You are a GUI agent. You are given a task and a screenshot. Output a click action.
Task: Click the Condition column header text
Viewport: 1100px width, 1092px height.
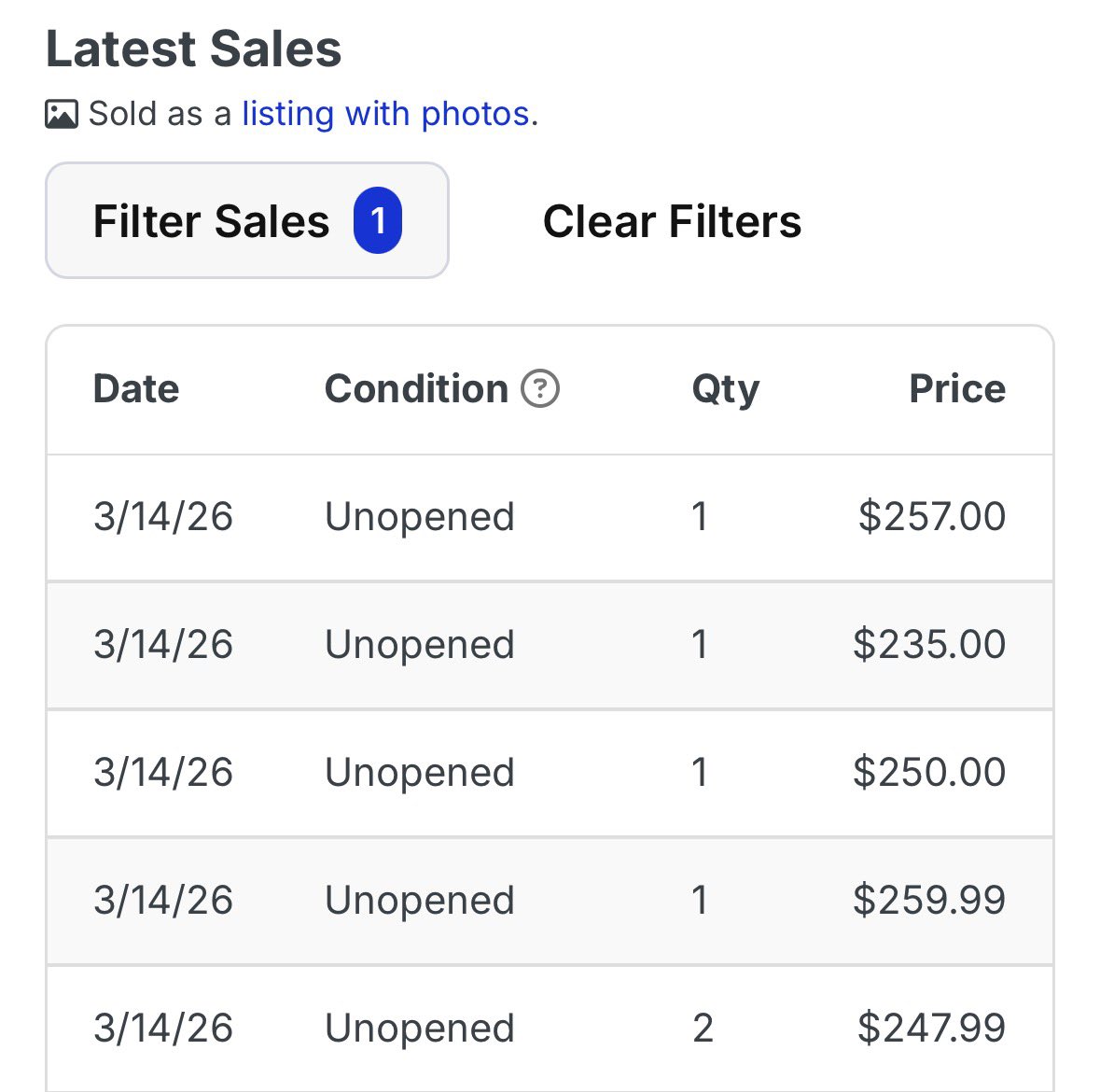416,389
